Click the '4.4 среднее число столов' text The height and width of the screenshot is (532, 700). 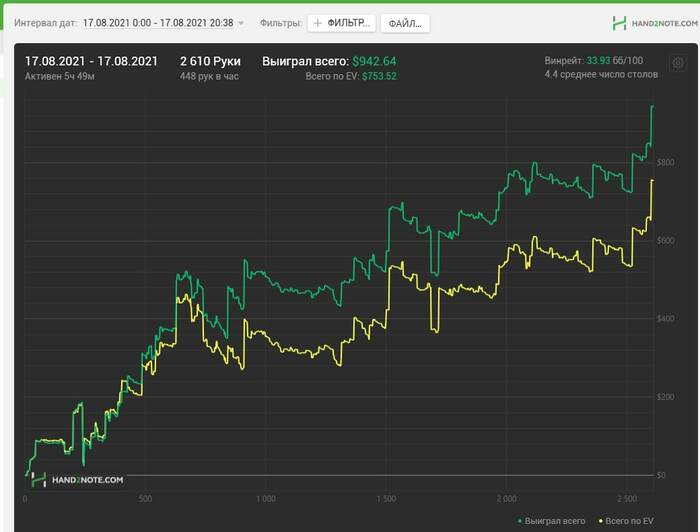pos(601,75)
